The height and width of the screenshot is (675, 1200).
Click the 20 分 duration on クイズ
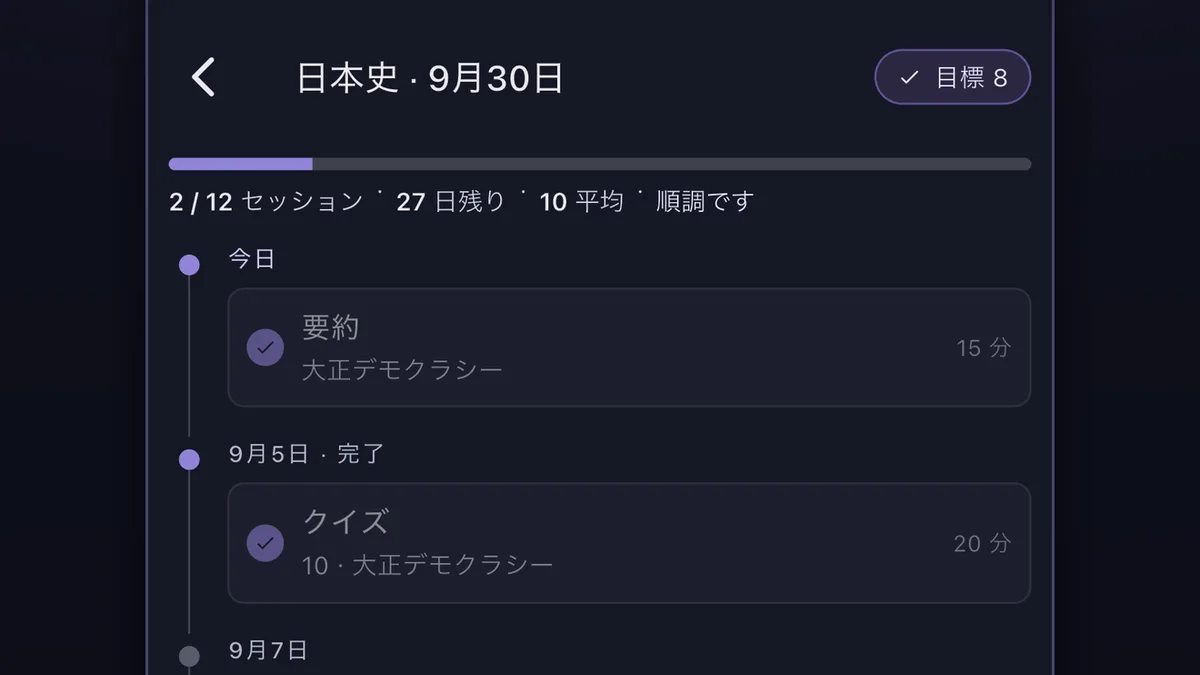point(982,543)
